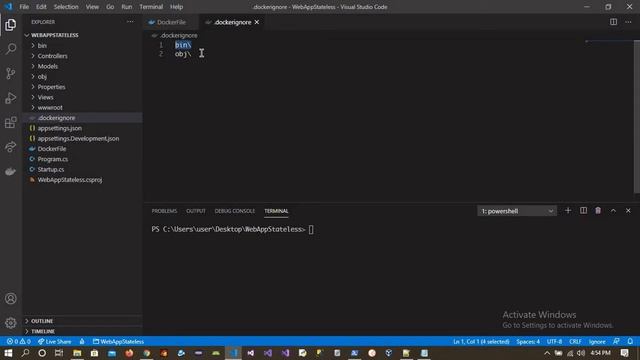This screenshot has width=640, height=360.
Task: Open the Extensions view
Action: [11, 122]
